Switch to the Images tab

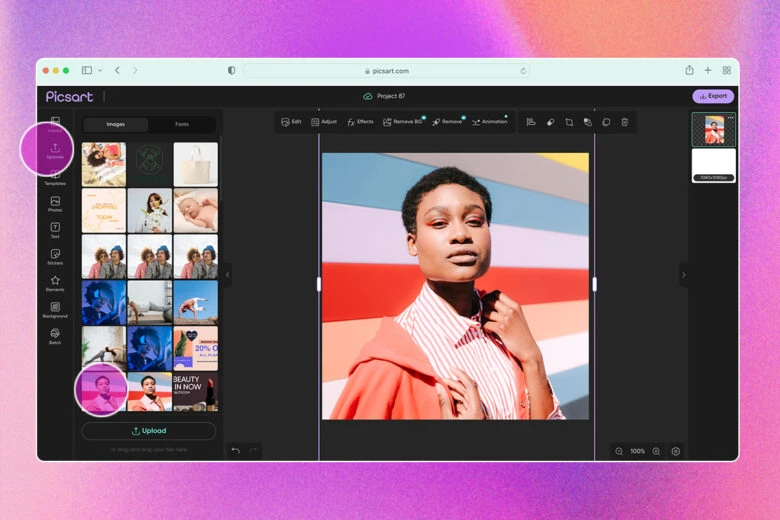tap(115, 124)
